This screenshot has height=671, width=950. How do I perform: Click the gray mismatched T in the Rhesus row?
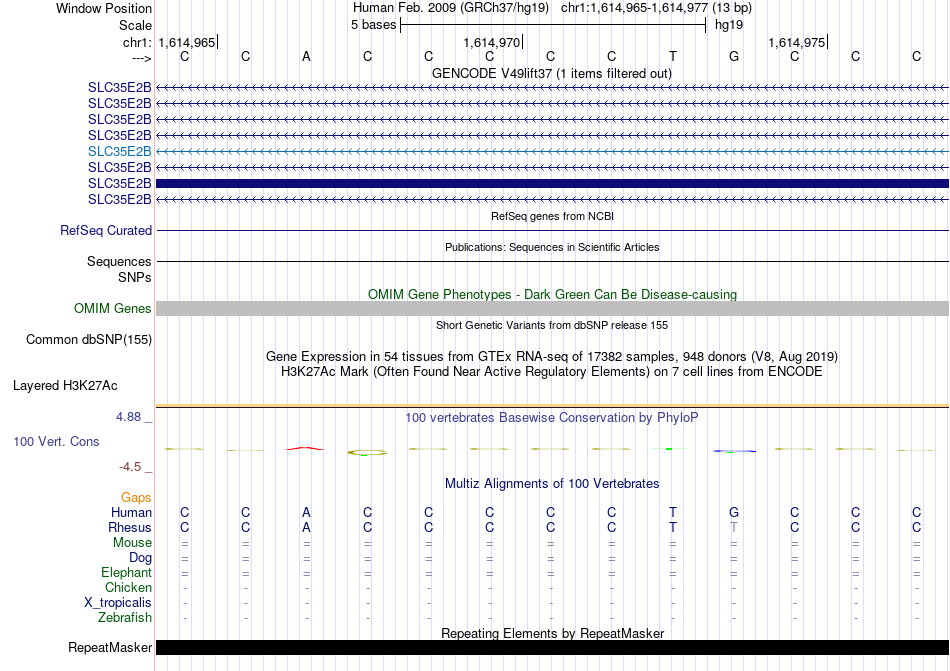(x=734, y=527)
